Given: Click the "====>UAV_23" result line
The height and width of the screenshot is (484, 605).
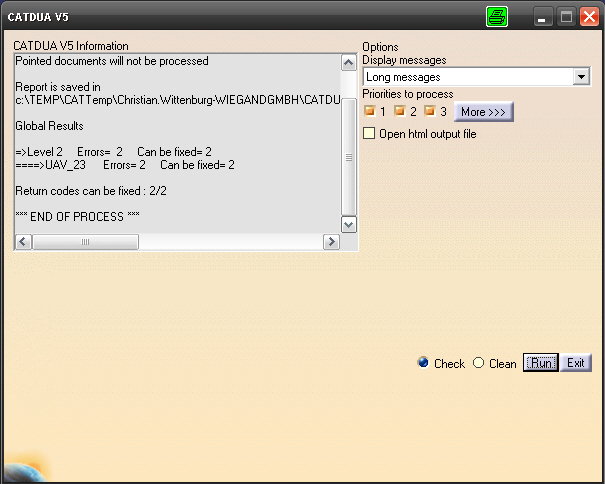Looking at the screenshot, I should tap(125, 165).
